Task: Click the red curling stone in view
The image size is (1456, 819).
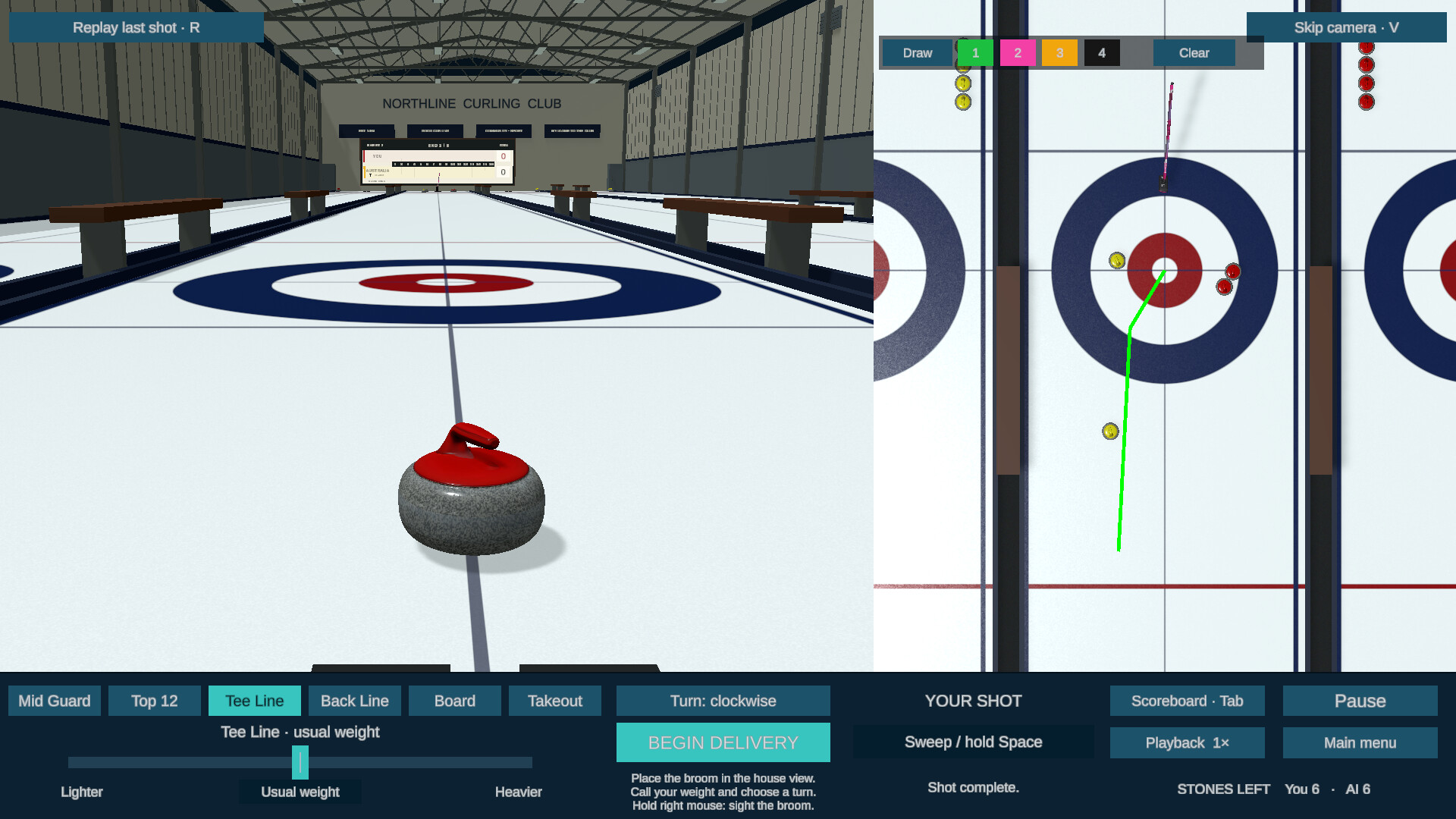Action: [x=472, y=489]
